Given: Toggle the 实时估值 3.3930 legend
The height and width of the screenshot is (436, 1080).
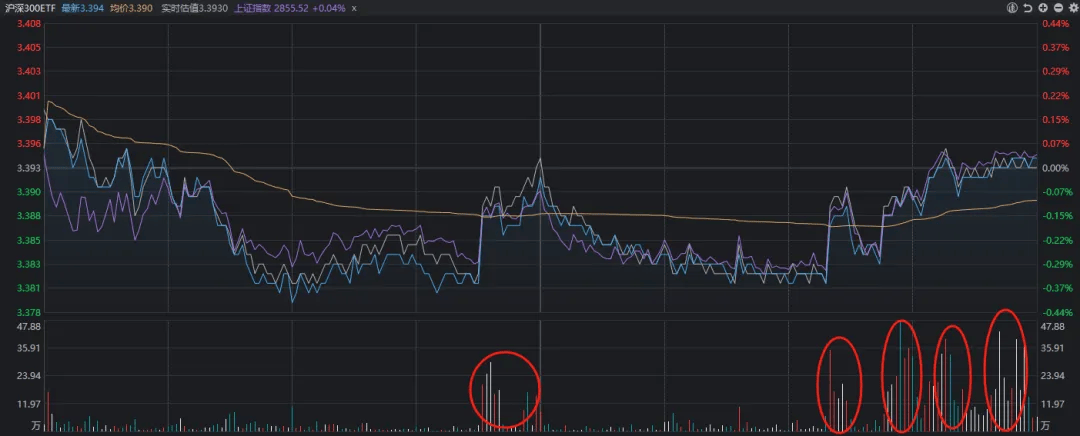Looking at the screenshot, I should 194,8.
